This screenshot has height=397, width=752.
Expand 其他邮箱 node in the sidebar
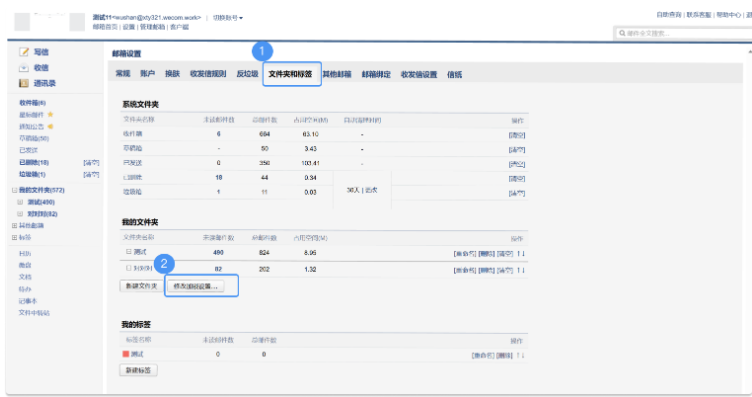(x=14, y=225)
